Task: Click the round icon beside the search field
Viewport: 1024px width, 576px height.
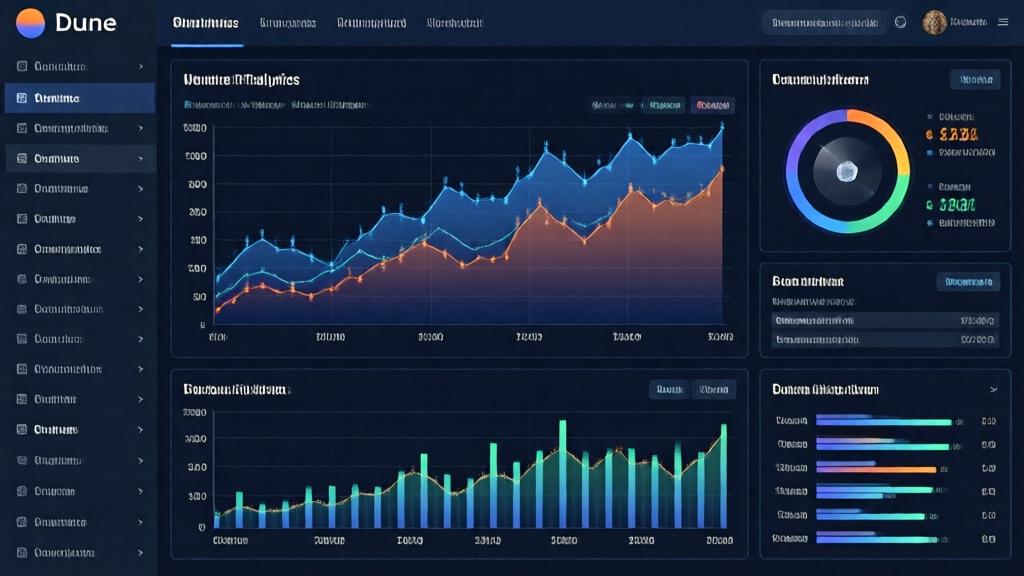Action: 901,22
